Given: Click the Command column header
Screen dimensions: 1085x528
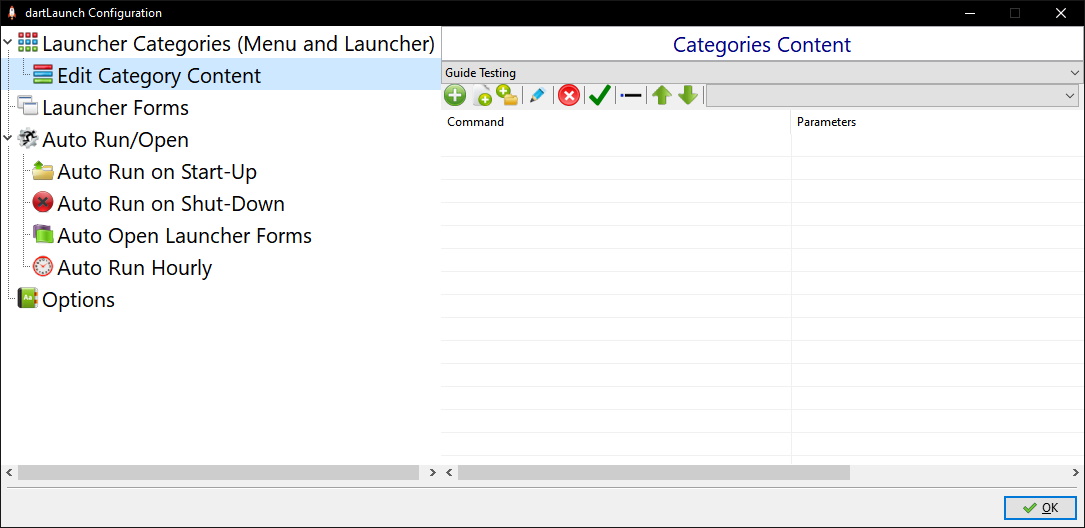Looking at the screenshot, I should [x=616, y=122].
